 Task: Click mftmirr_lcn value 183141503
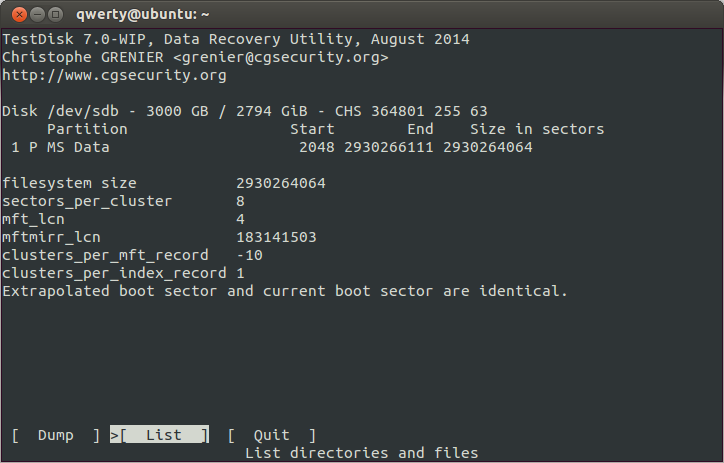point(277,237)
